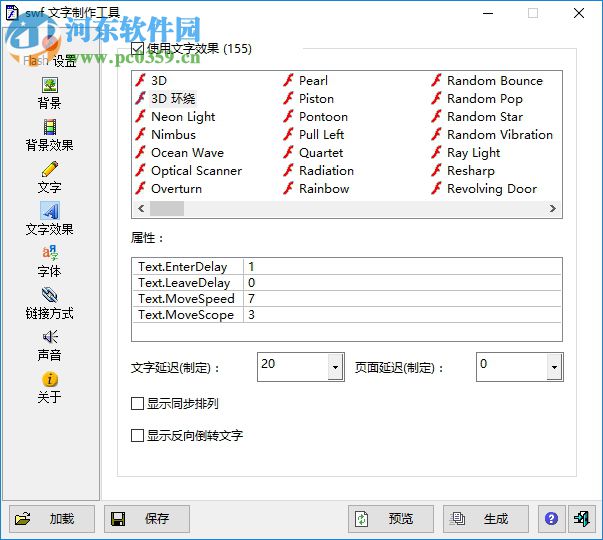Select the Pull Left effect
603x540 pixels.
point(321,135)
